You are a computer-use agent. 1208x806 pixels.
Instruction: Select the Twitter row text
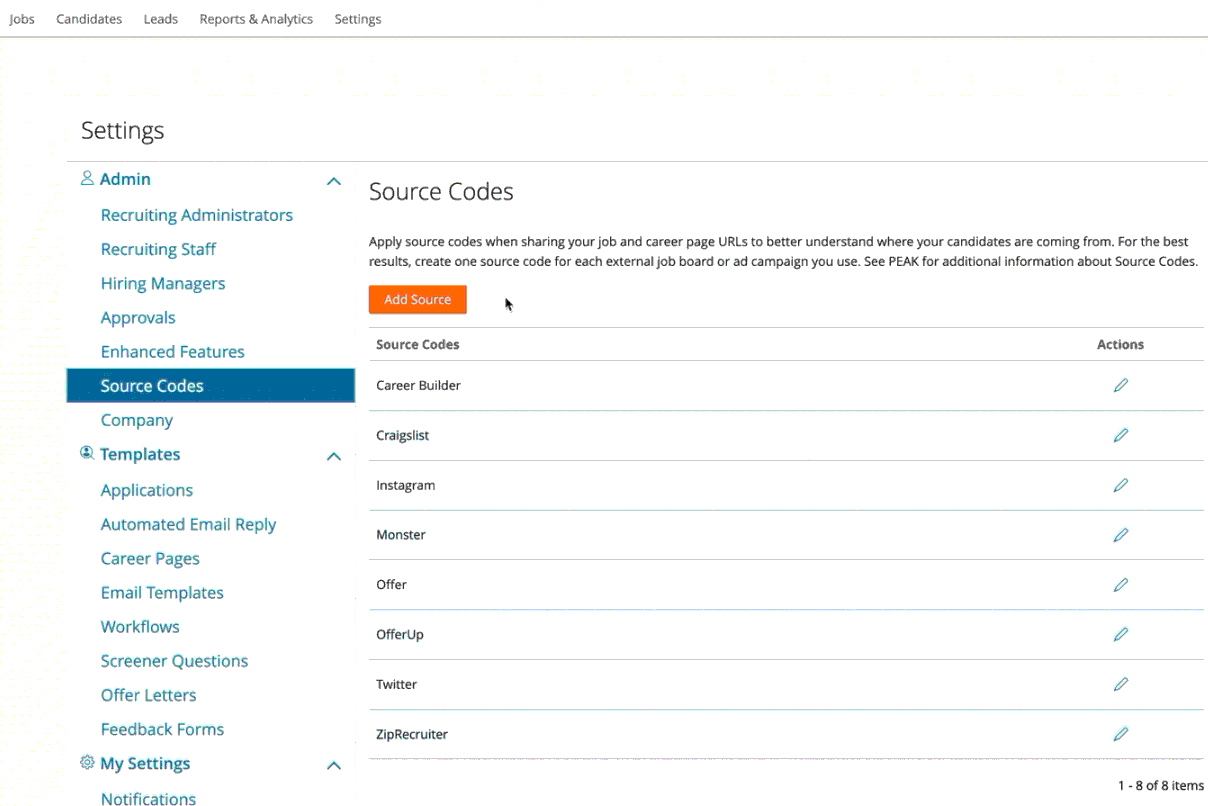point(396,684)
